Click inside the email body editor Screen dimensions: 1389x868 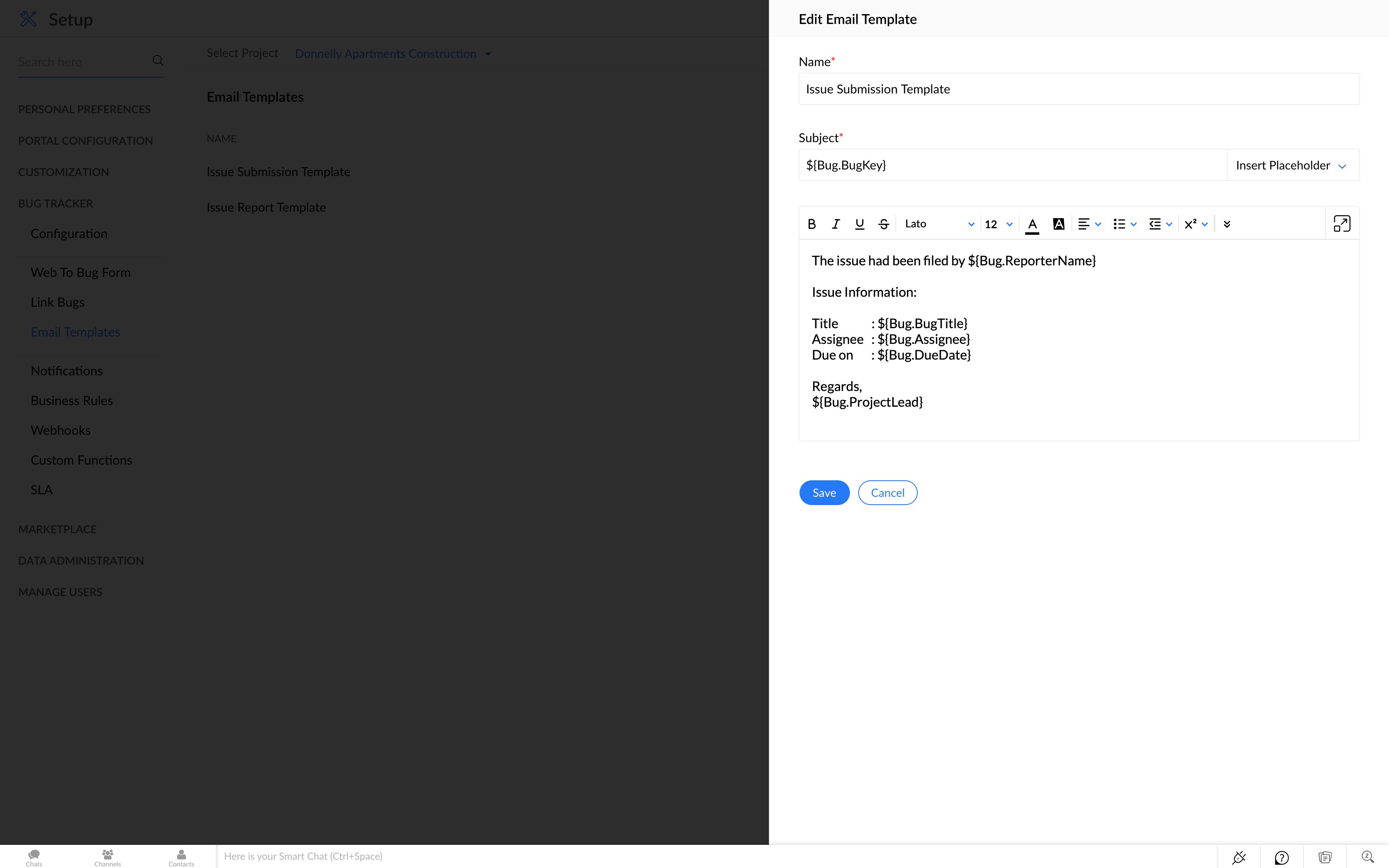[x=1079, y=341]
